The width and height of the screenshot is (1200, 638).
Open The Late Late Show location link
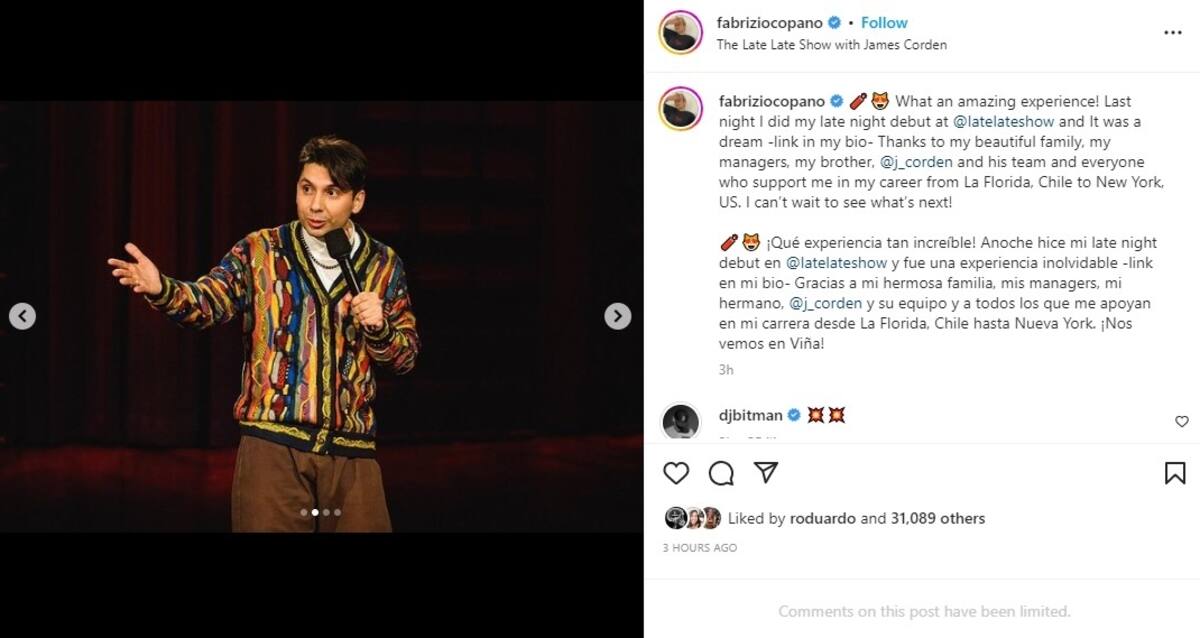[831, 45]
